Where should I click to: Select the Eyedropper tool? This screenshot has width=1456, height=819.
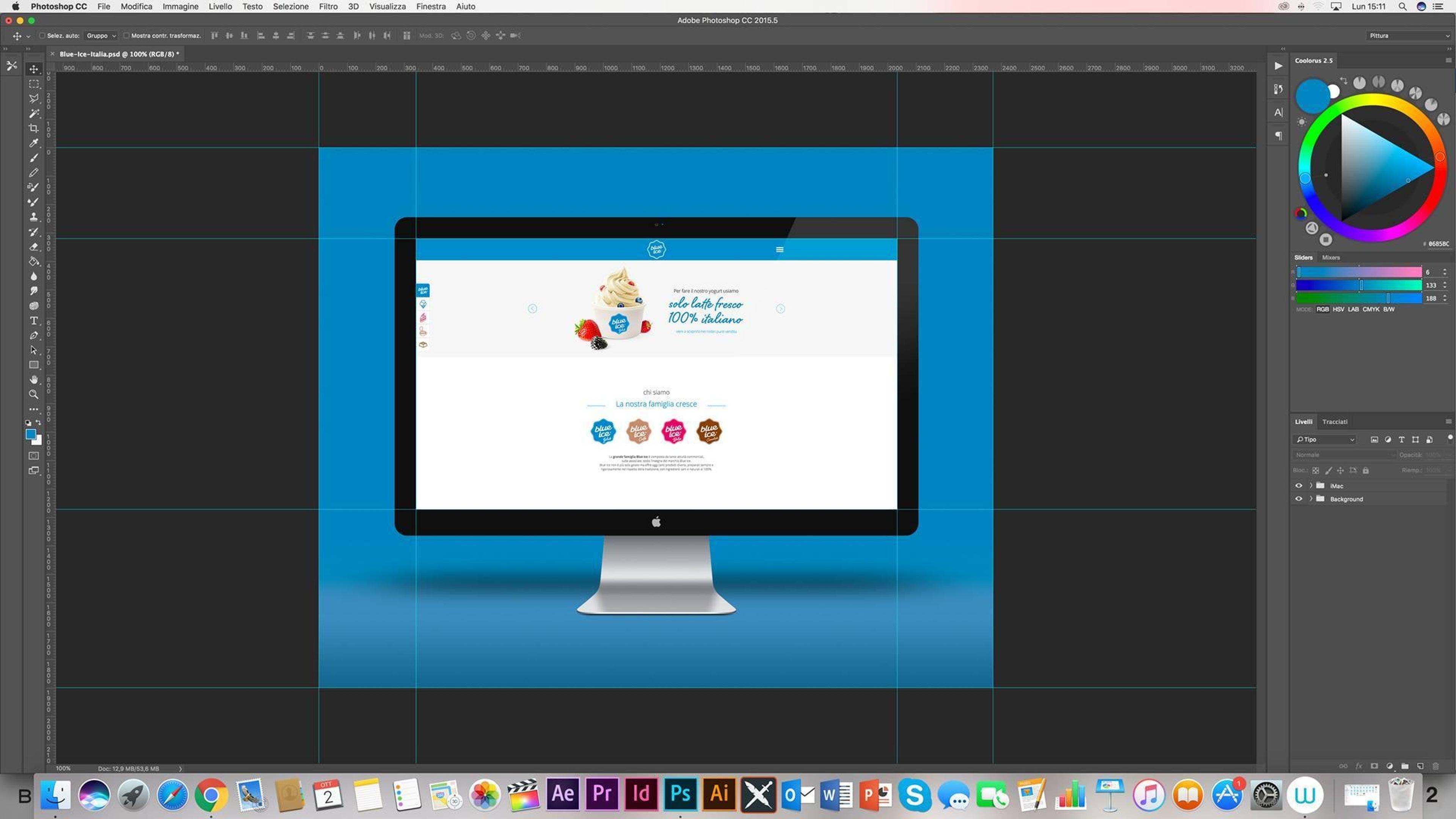point(34,143)
